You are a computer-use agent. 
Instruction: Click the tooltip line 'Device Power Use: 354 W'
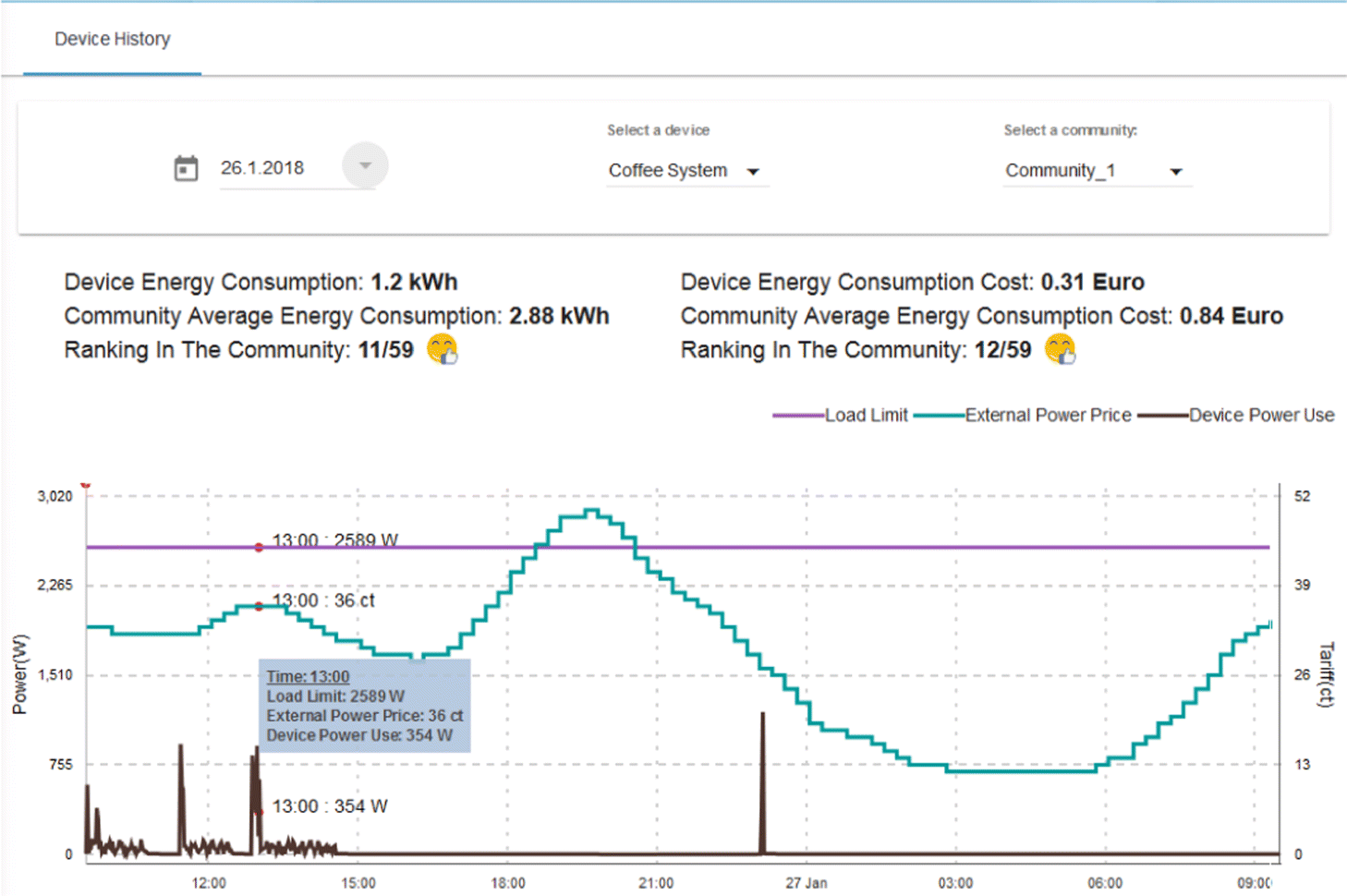359,735
